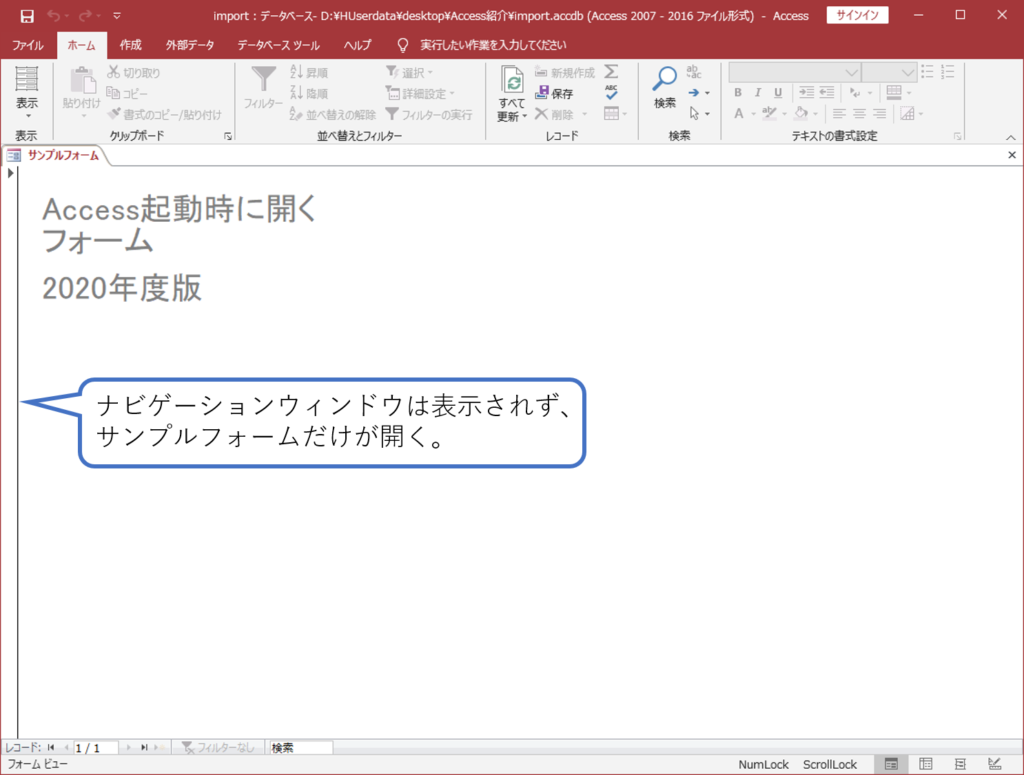Apply the フィルター (Filter) funnel icon
The width and height of the screenshot is (1024, 775).
tap(263, 84)
